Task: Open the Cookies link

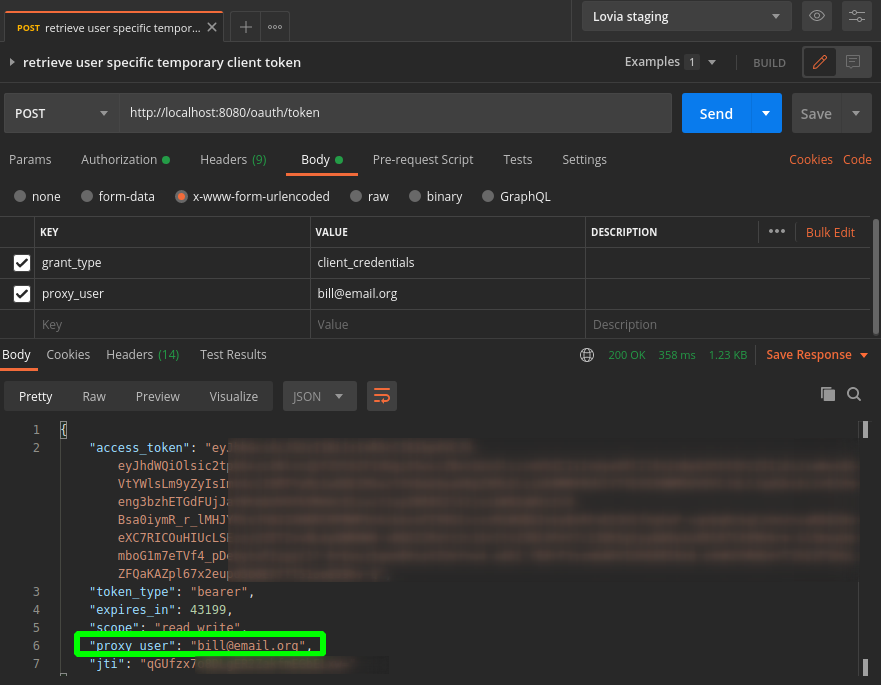Action: click(x=810, y=160)
